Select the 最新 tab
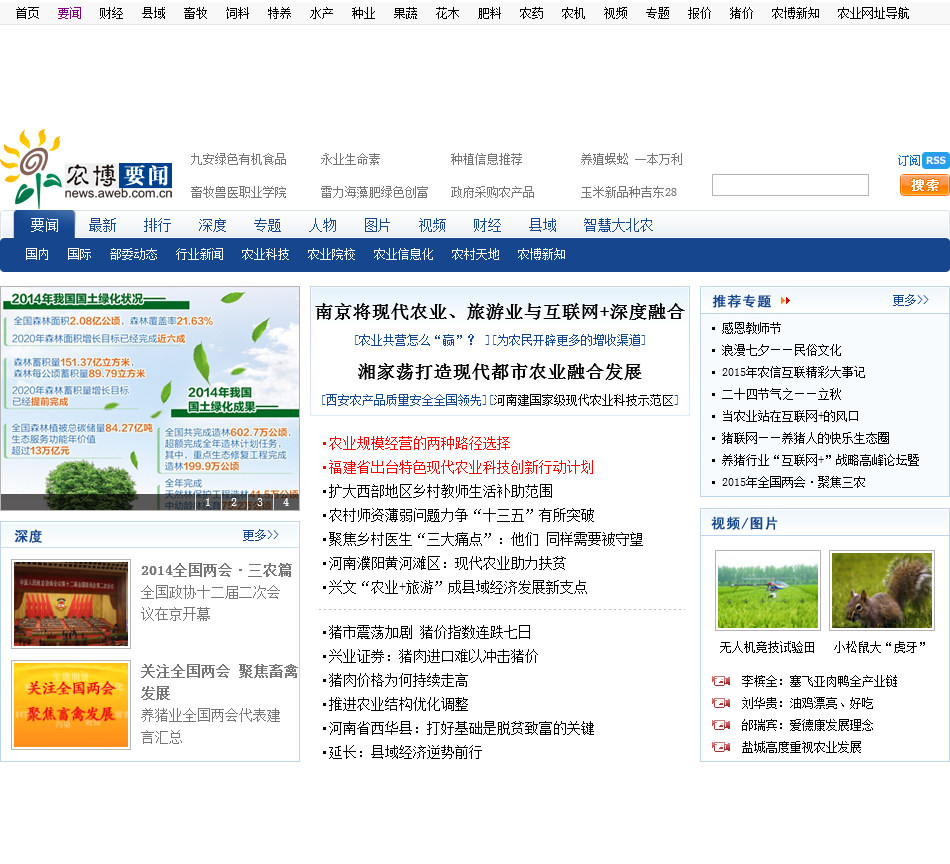The image size is (950, 864). click(x=102, y=225)
